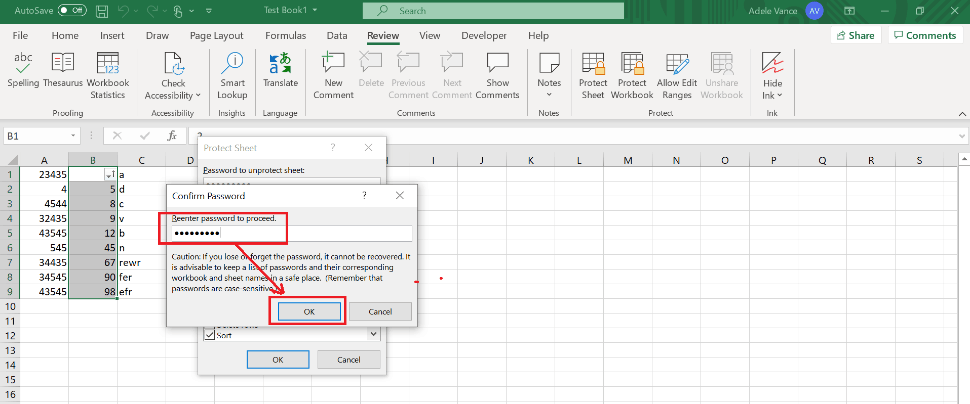Open the Name Box dropdown arrow
The width and height of the screenshot is (970, 404).
coord(73,135)
